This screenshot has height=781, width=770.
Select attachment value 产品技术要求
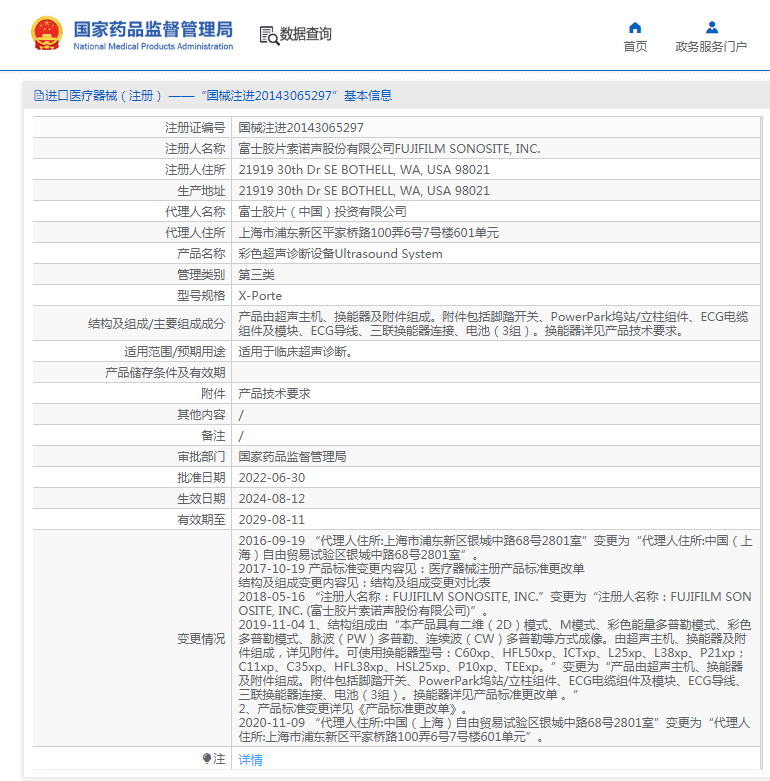click(x=274, y=393)
